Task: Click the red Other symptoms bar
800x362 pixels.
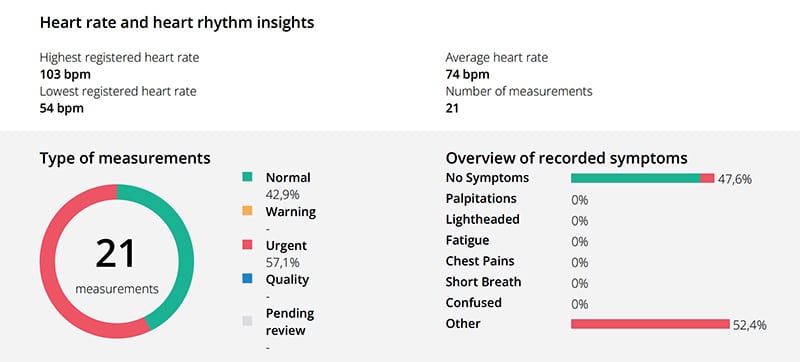Action: (x=650, y=324)
